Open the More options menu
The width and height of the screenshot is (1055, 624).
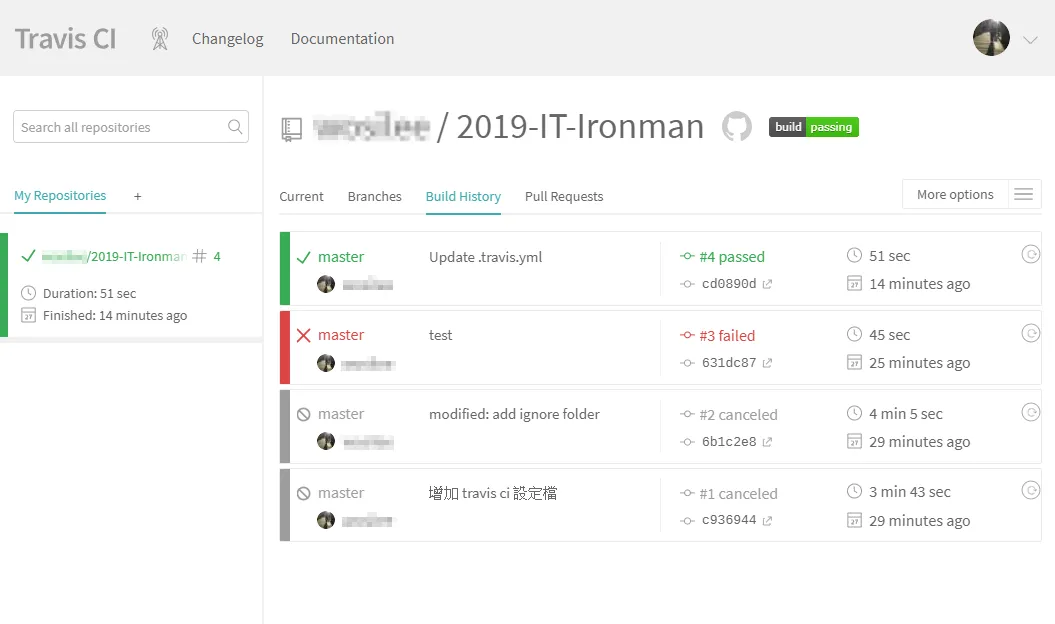pos(971,194)
